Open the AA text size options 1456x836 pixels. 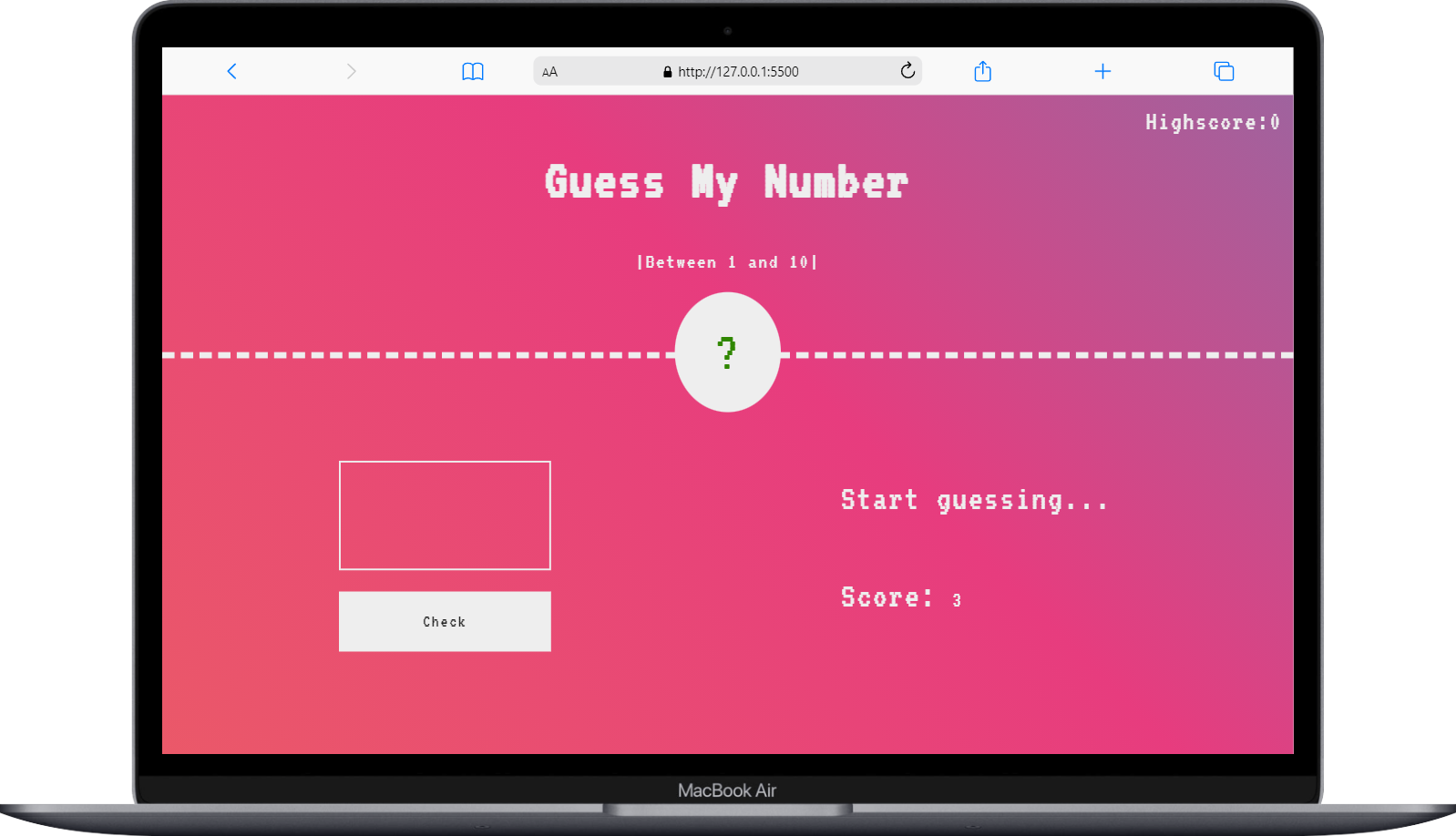click(x=549, y=72)
